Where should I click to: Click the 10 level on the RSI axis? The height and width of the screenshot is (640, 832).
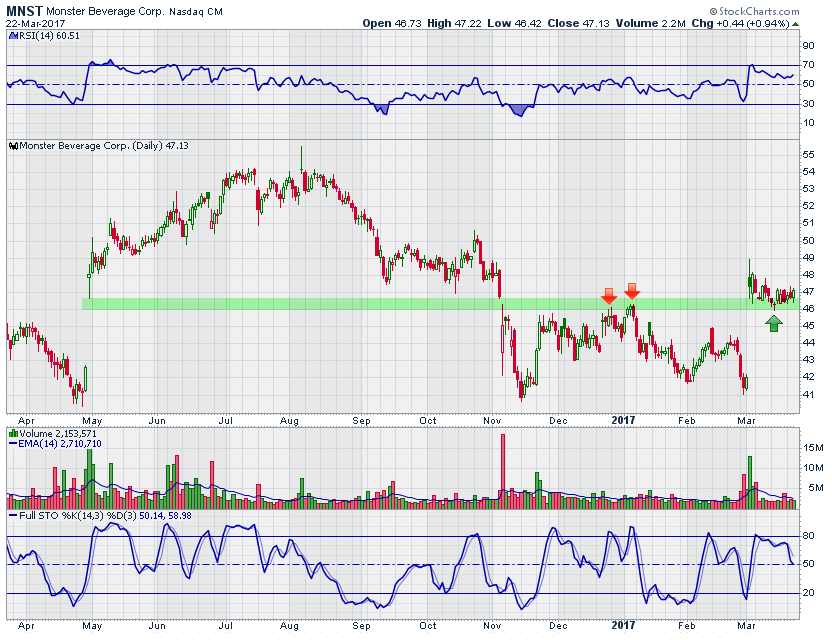click(809, 123)
